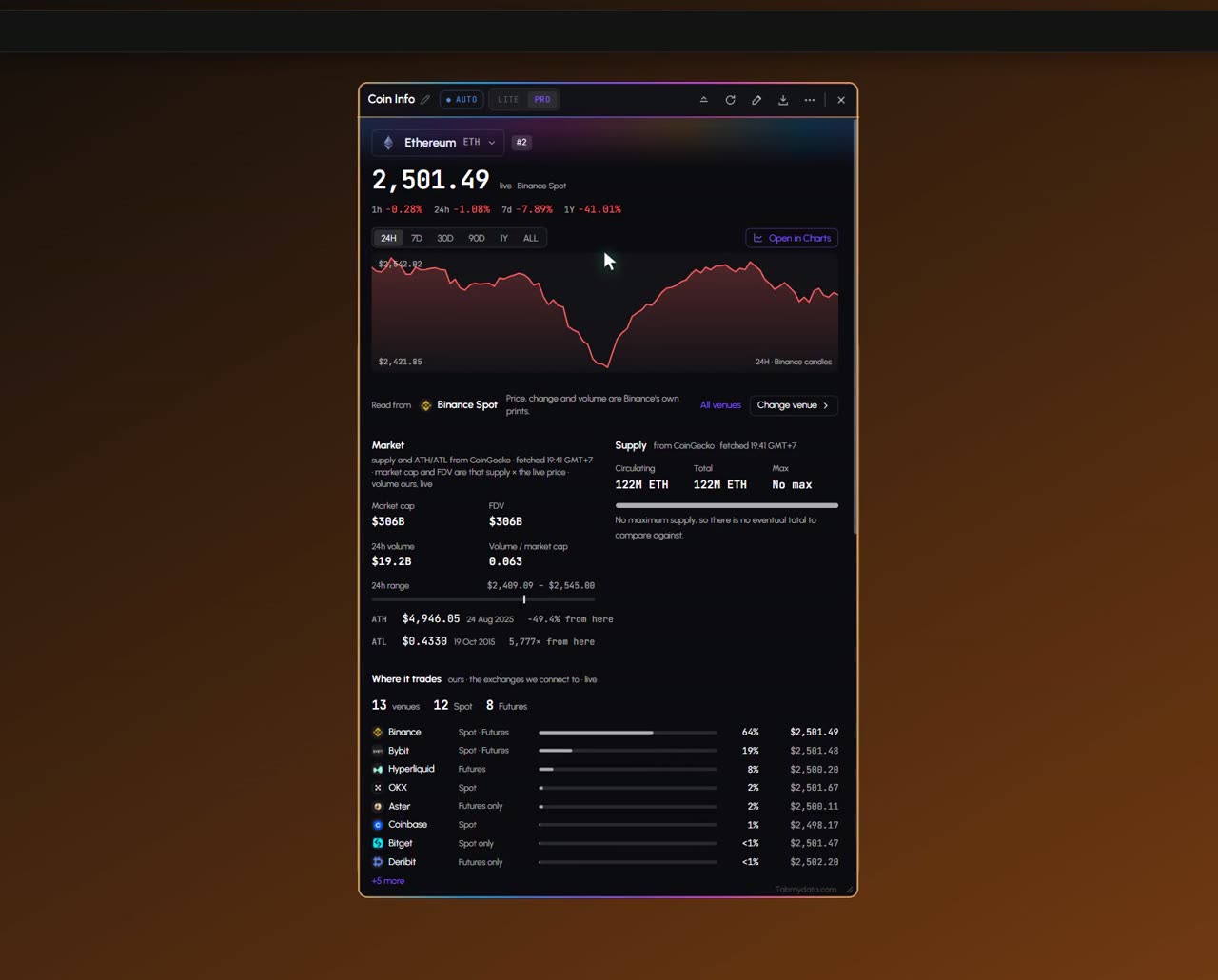Click the All venues link
Viewport: 1218px width, 980px height.
point(720,405)
